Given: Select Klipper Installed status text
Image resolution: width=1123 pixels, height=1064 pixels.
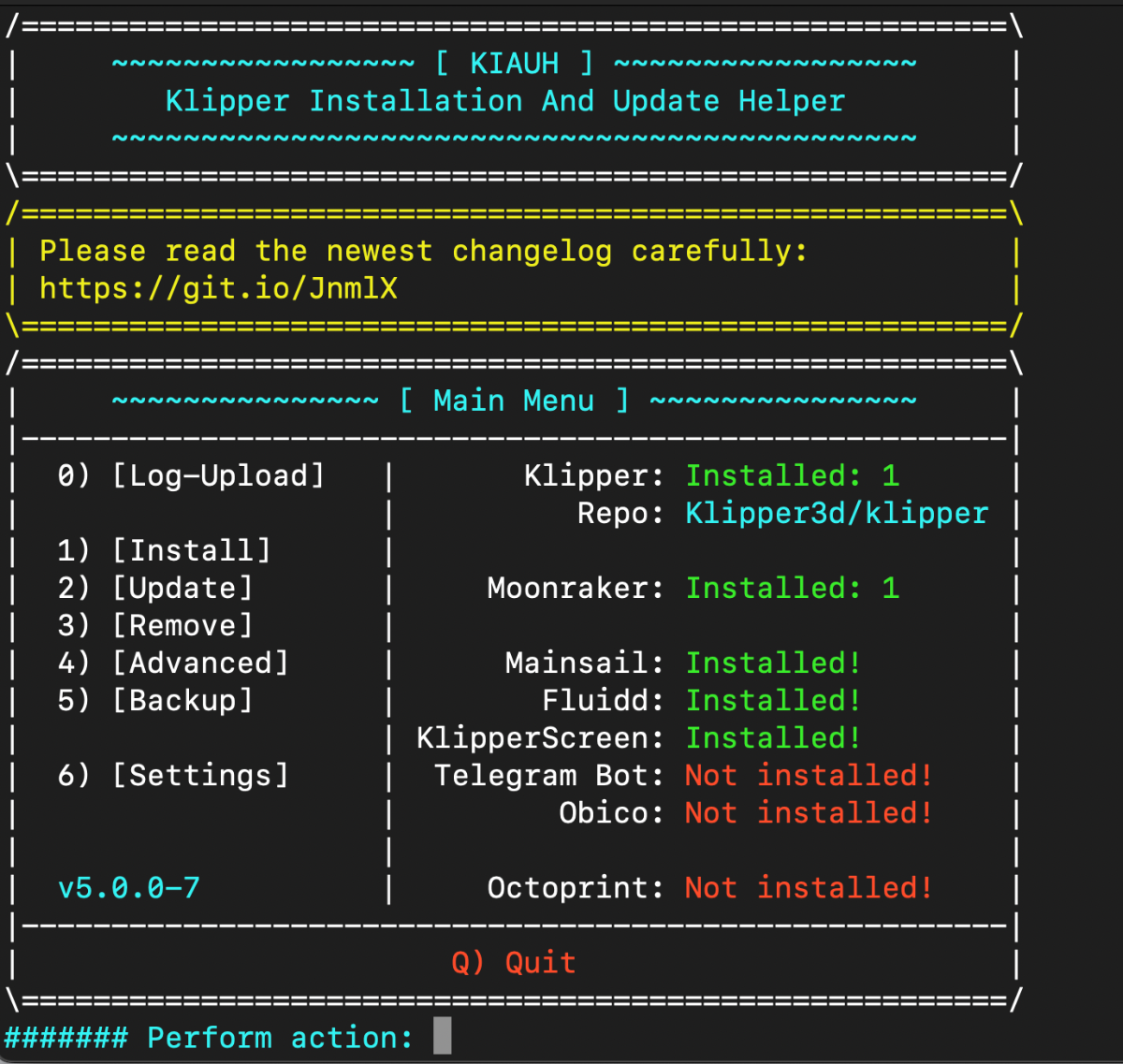Looking at the screenshot, I should 793,475.
